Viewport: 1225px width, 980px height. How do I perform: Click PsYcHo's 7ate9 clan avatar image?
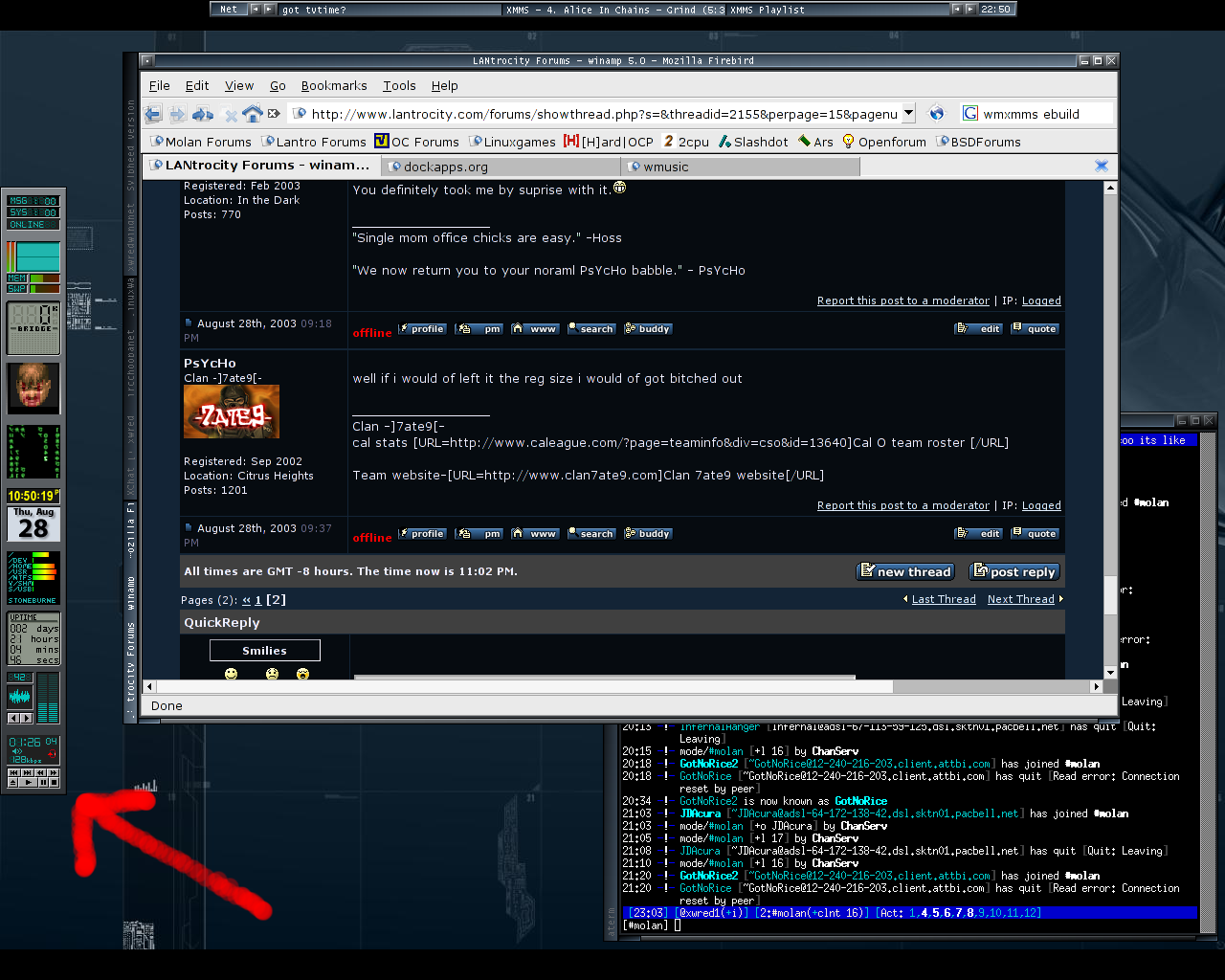pyautogui.click(x=232, y=412)
